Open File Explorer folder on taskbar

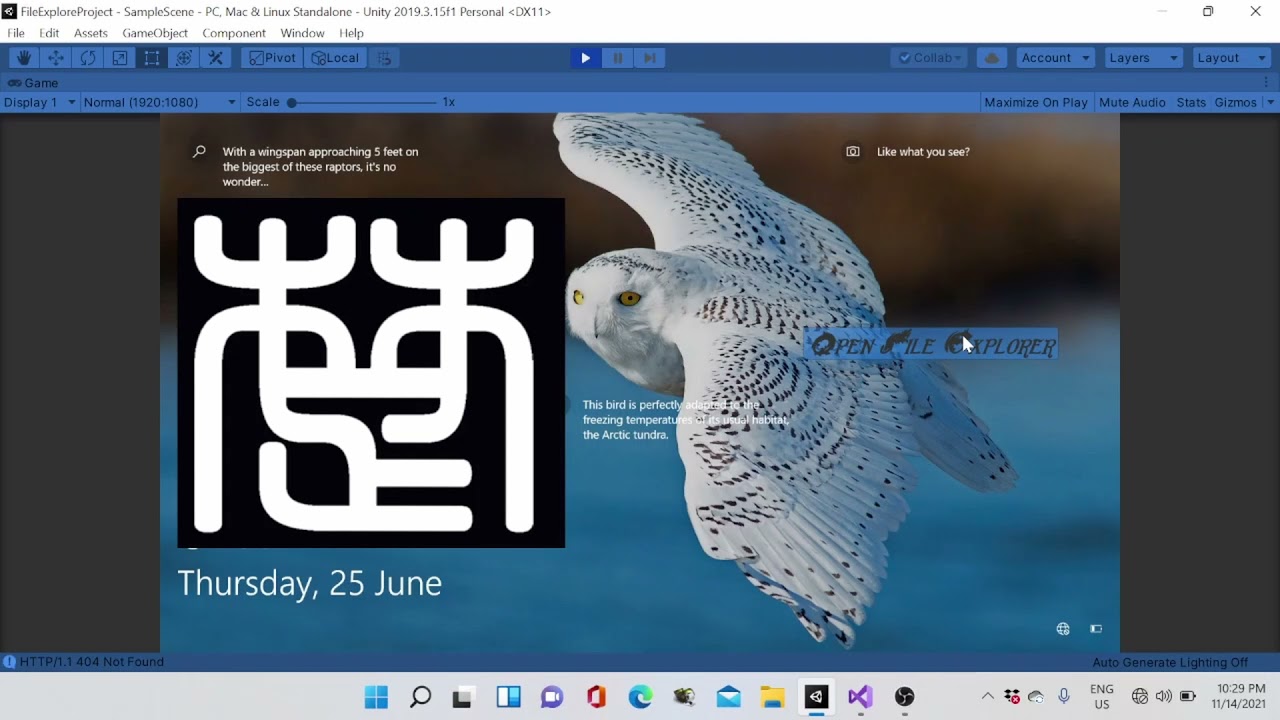(772, 697)
